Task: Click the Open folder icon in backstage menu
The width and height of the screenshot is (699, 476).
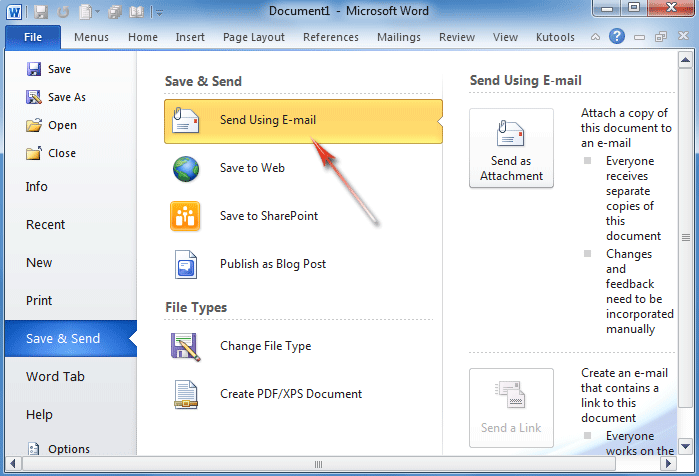Action: [34, 125]
